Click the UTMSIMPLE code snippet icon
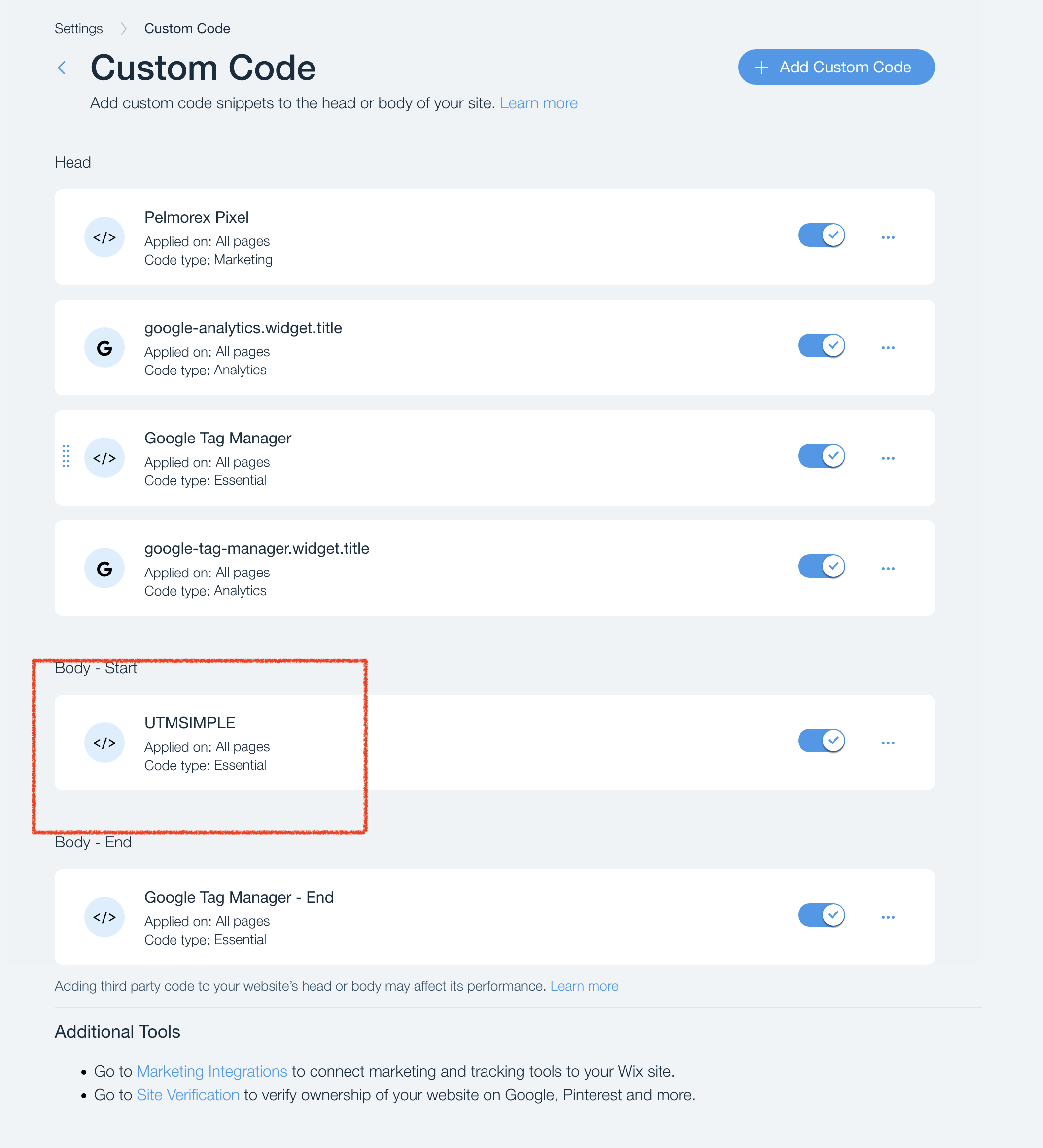 (x=104, y=743)
